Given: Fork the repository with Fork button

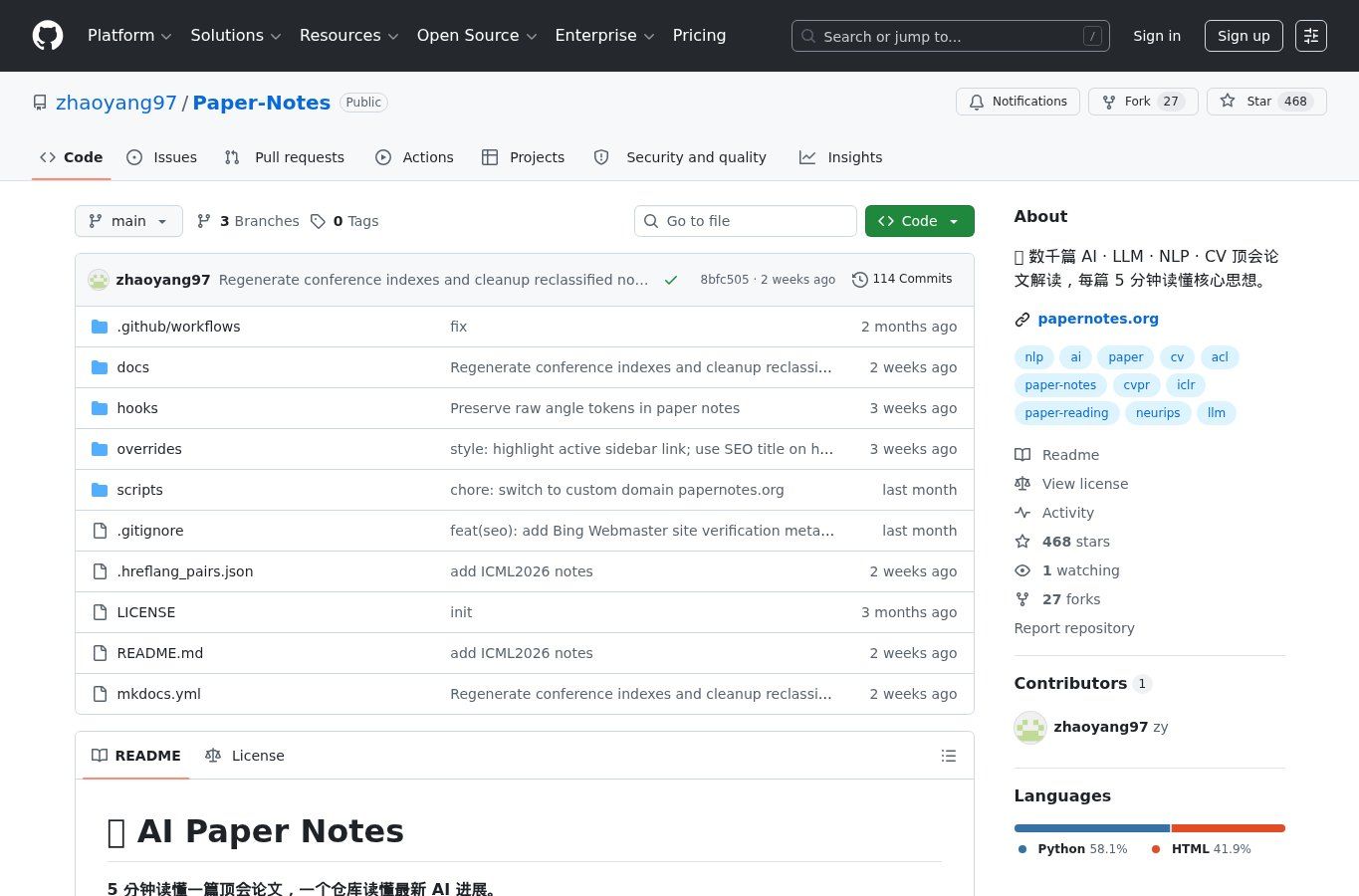Looking at the screenshot, I should [1143, 102].
